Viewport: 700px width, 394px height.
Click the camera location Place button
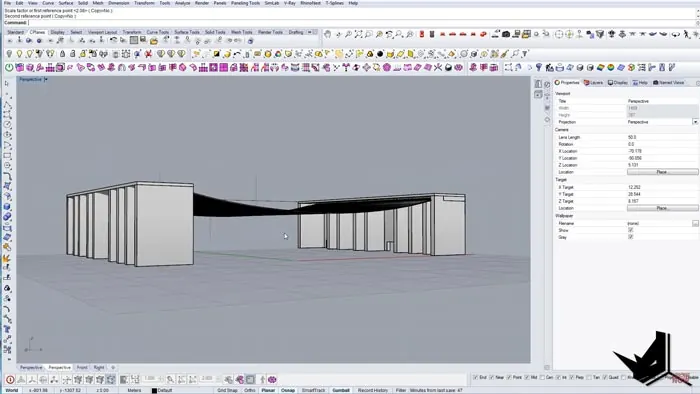tap(662, 172)
